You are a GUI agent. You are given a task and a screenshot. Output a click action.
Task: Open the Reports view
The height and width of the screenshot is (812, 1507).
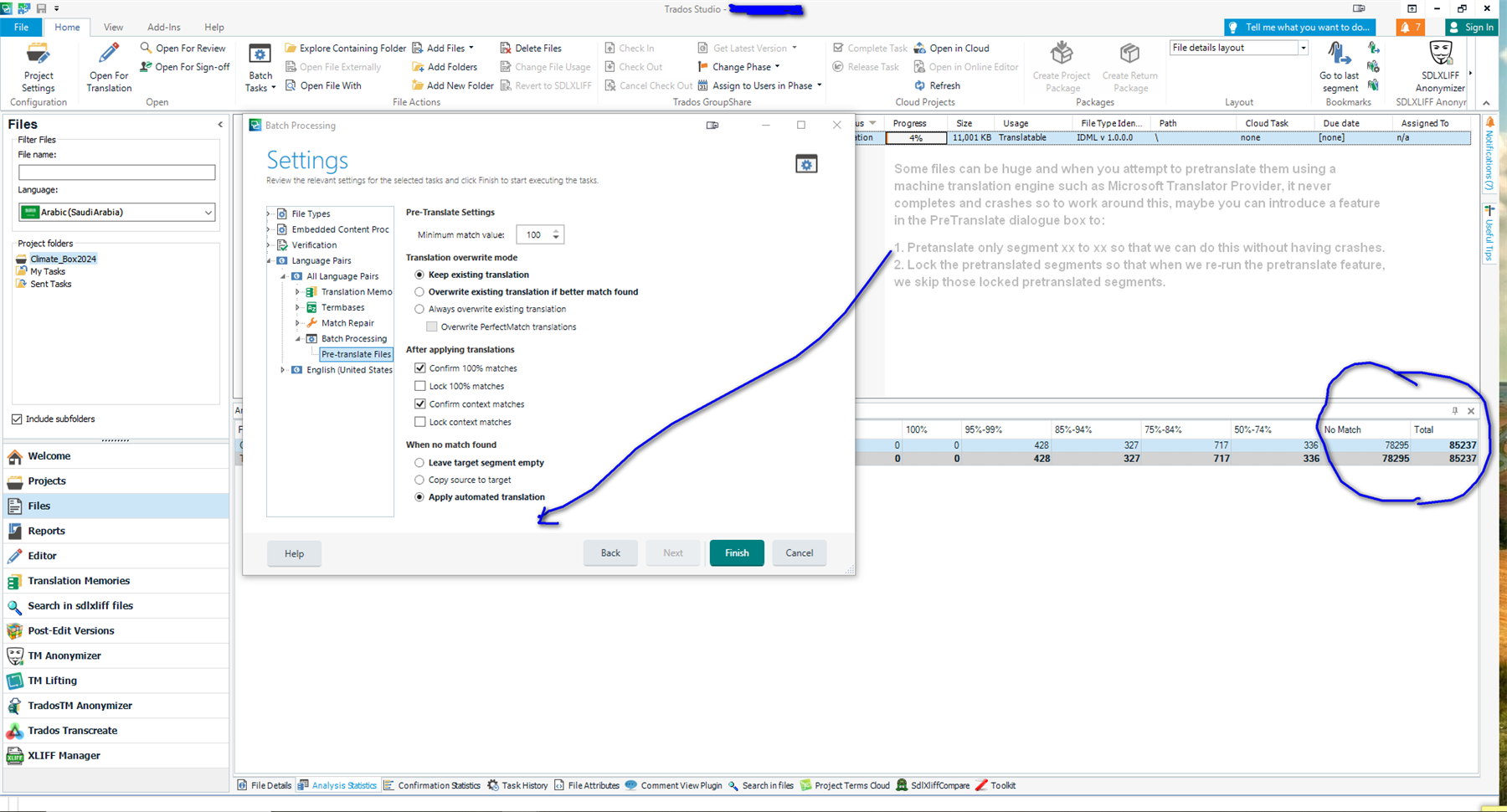116,531
